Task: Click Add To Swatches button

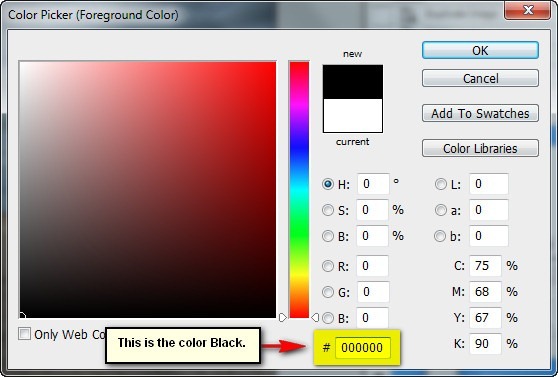Action: [x=480, y=113]
